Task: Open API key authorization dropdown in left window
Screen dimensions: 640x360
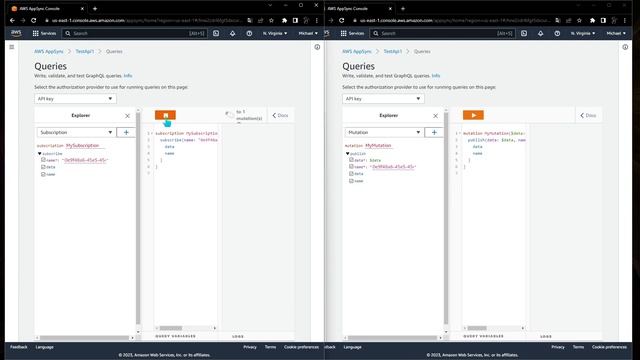Action: coord(75,99)
